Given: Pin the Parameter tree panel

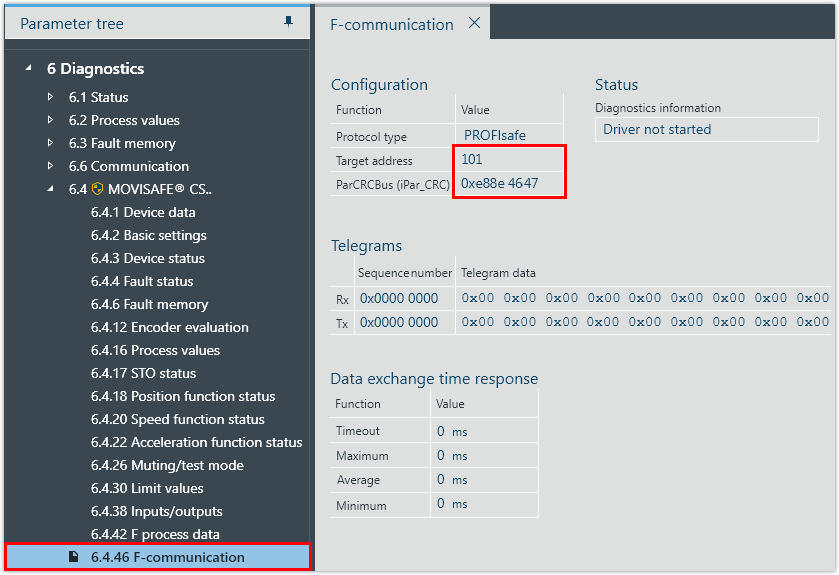Looking at the screenshot, I should tap(288, 22).
